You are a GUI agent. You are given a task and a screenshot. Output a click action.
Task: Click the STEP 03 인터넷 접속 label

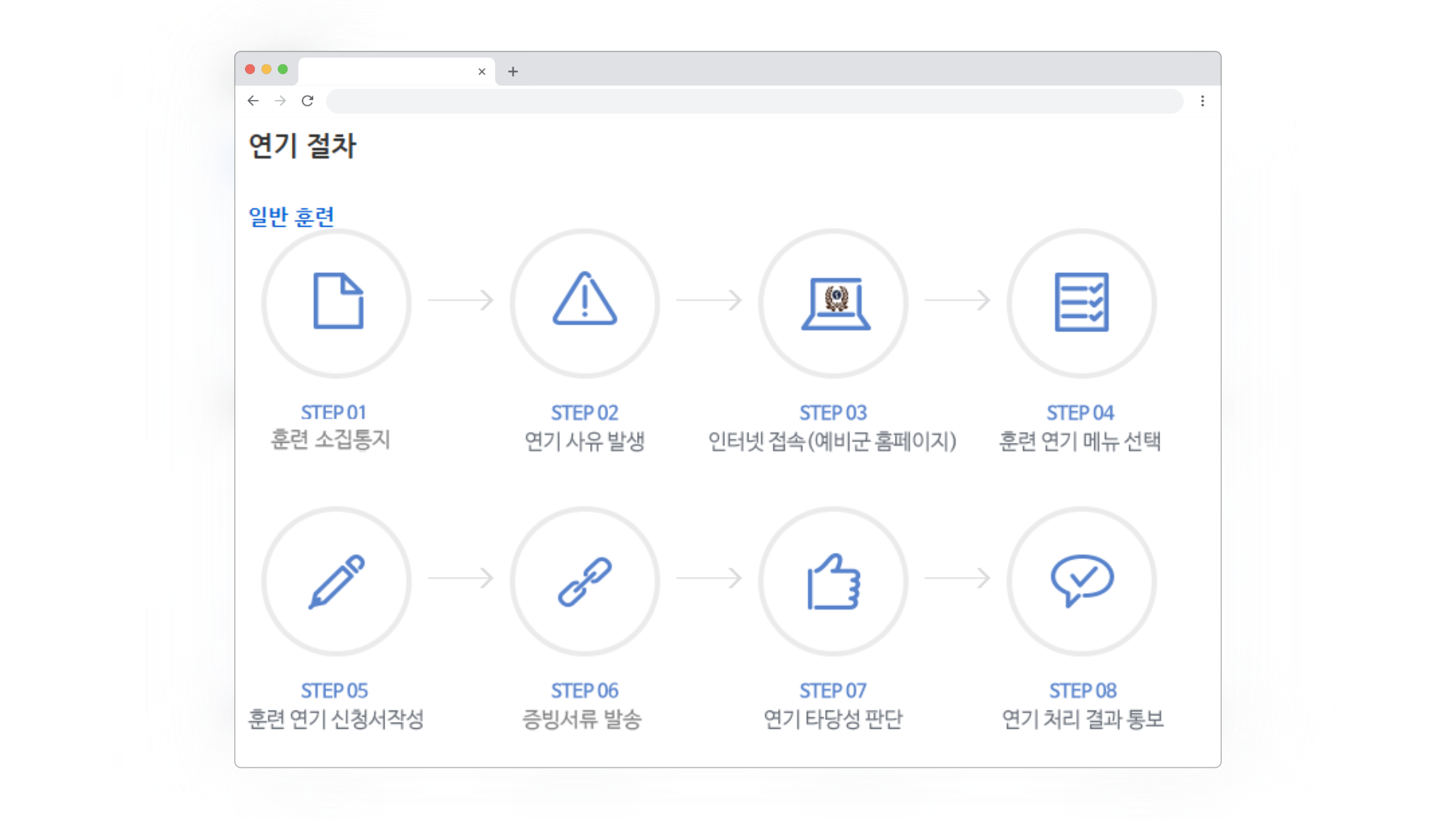832,441
